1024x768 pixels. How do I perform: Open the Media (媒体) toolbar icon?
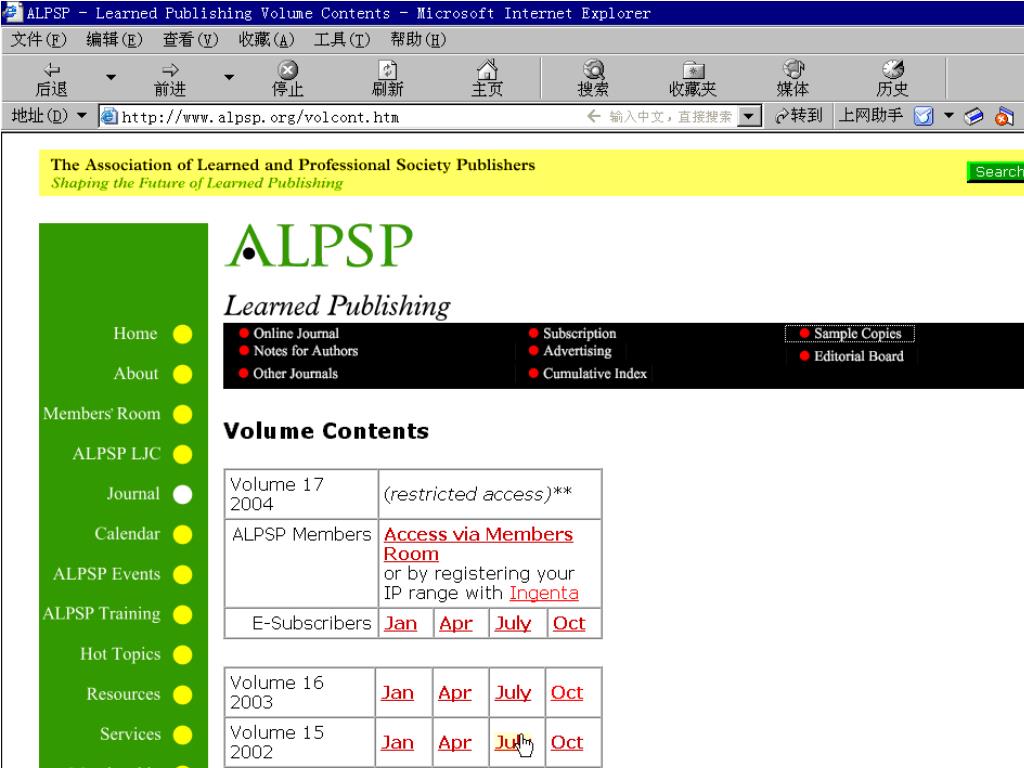click(793, 79)
